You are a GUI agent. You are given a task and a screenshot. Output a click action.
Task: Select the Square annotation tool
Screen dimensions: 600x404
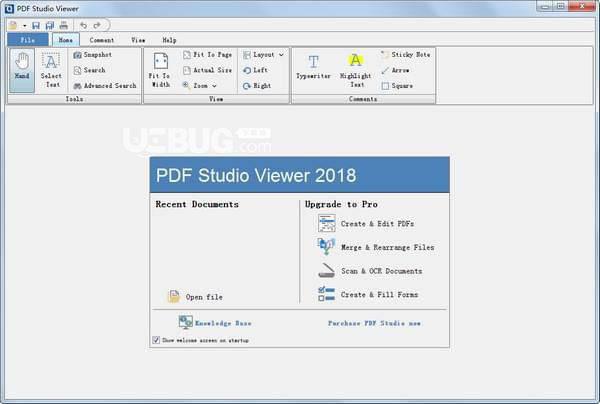(397, 86)
